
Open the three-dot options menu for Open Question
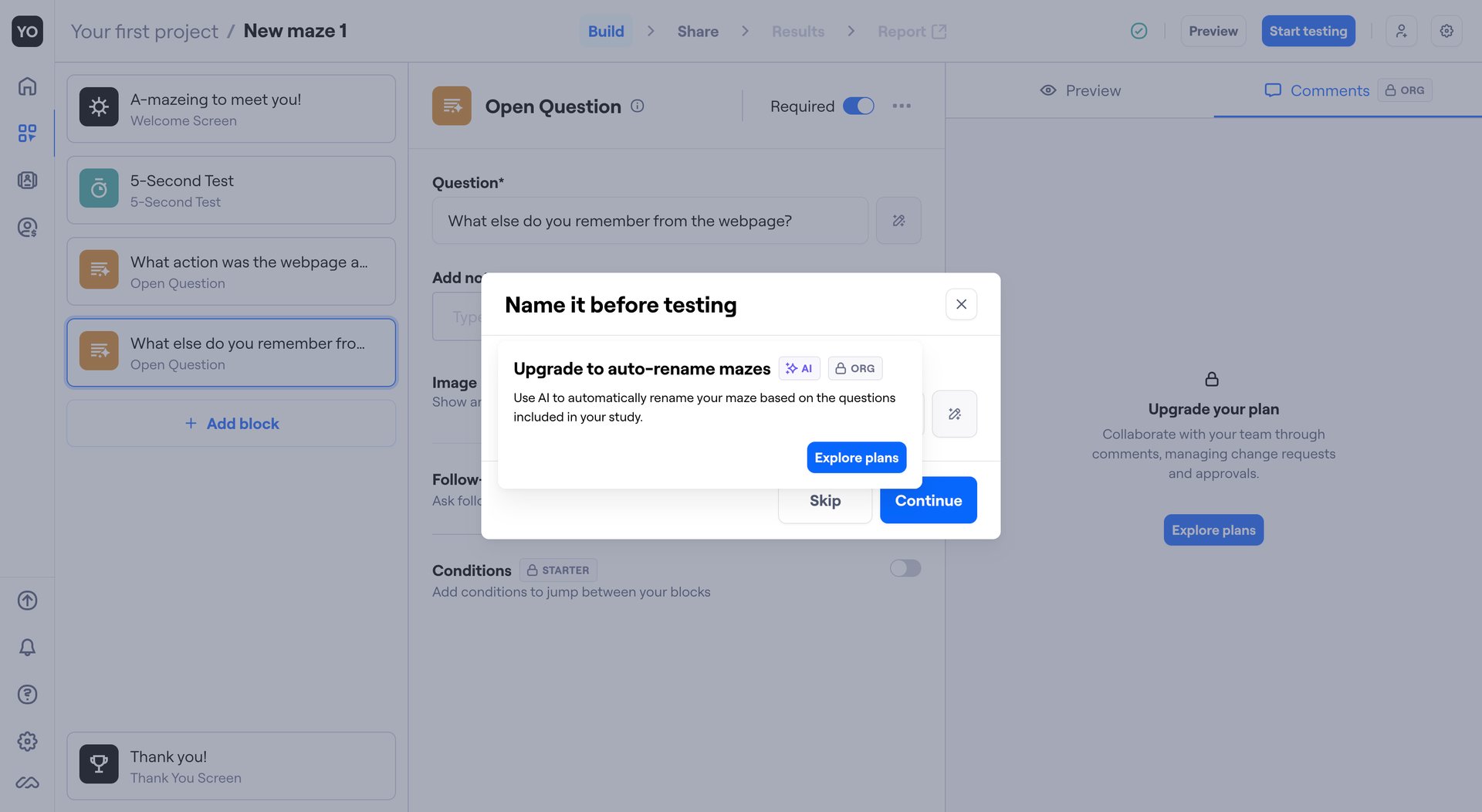(x=901, y=106)
